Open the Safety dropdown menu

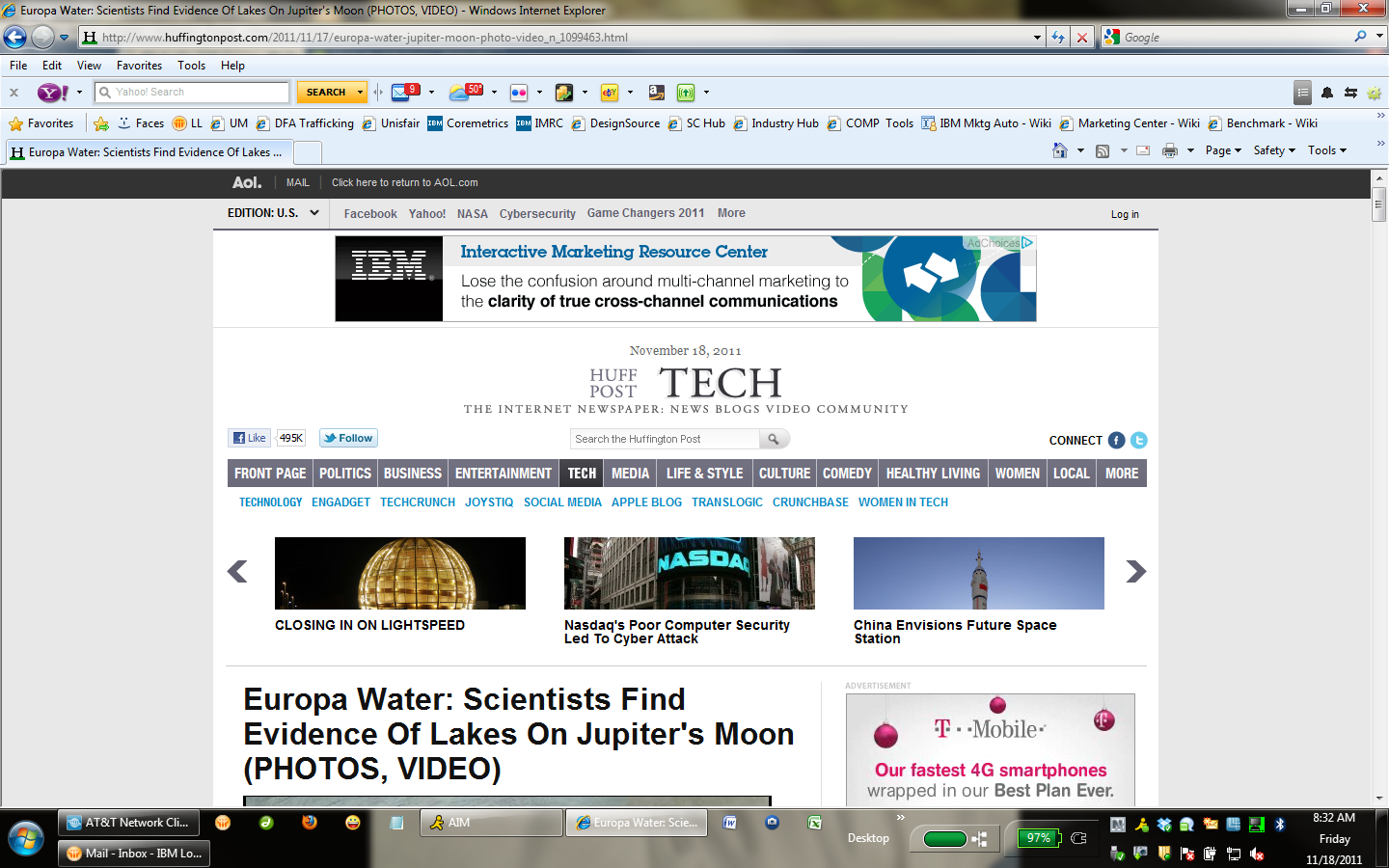1273,150
